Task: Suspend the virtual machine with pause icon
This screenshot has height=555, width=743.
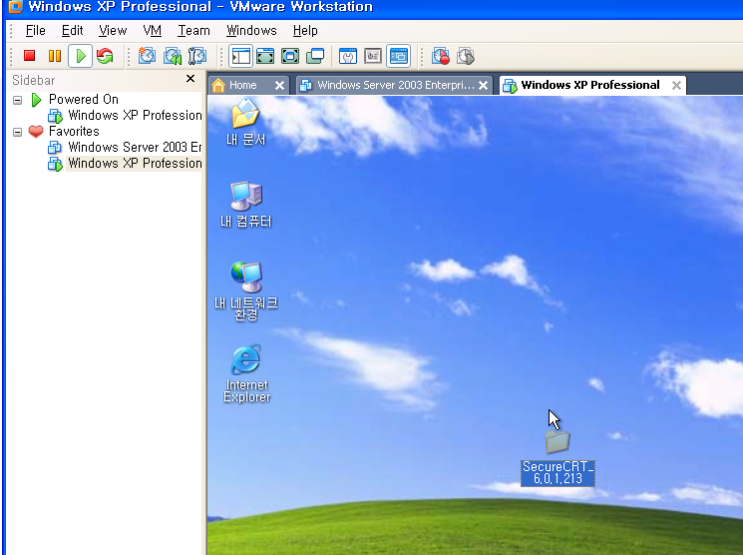Action: click(x=55, y=56)
